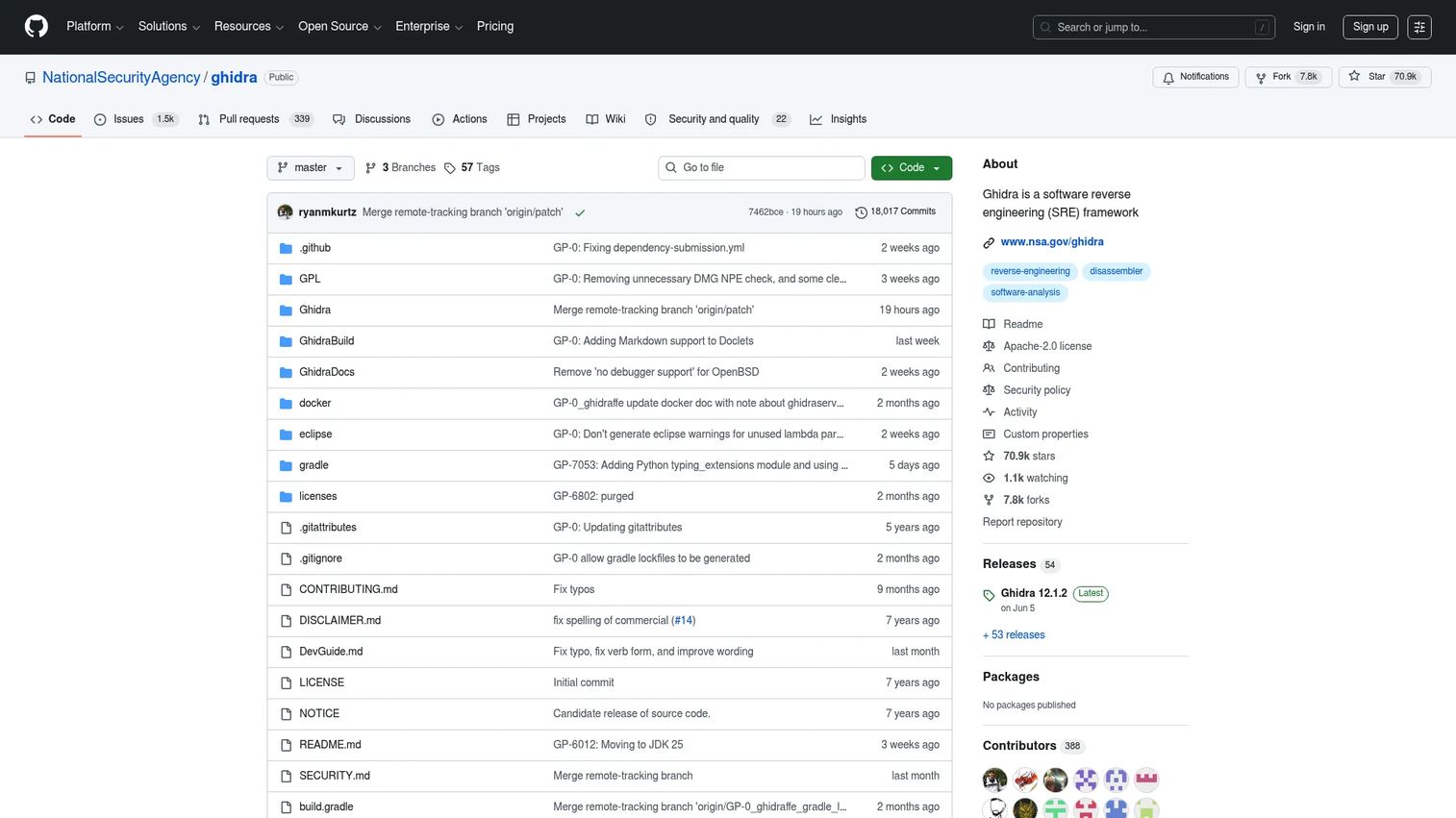Open the README.md file
The height and width of the screenshot is (818, 1456).
(x=330, y=745)
